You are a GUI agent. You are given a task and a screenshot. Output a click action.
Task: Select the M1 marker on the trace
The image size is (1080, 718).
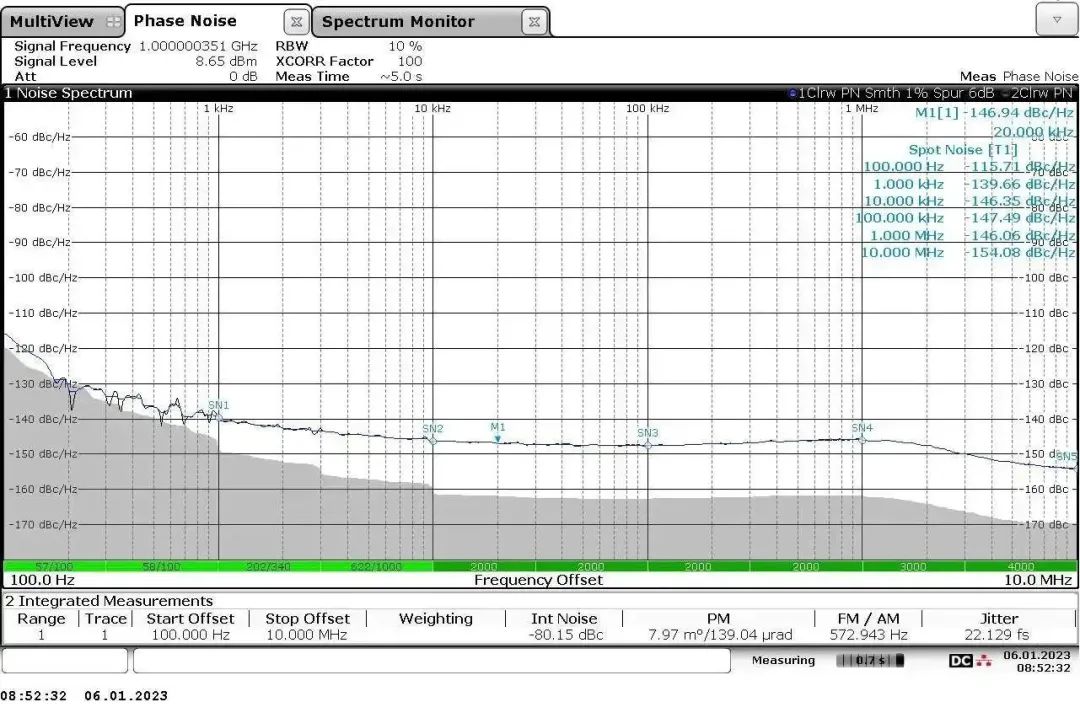(x=497, y=438)
